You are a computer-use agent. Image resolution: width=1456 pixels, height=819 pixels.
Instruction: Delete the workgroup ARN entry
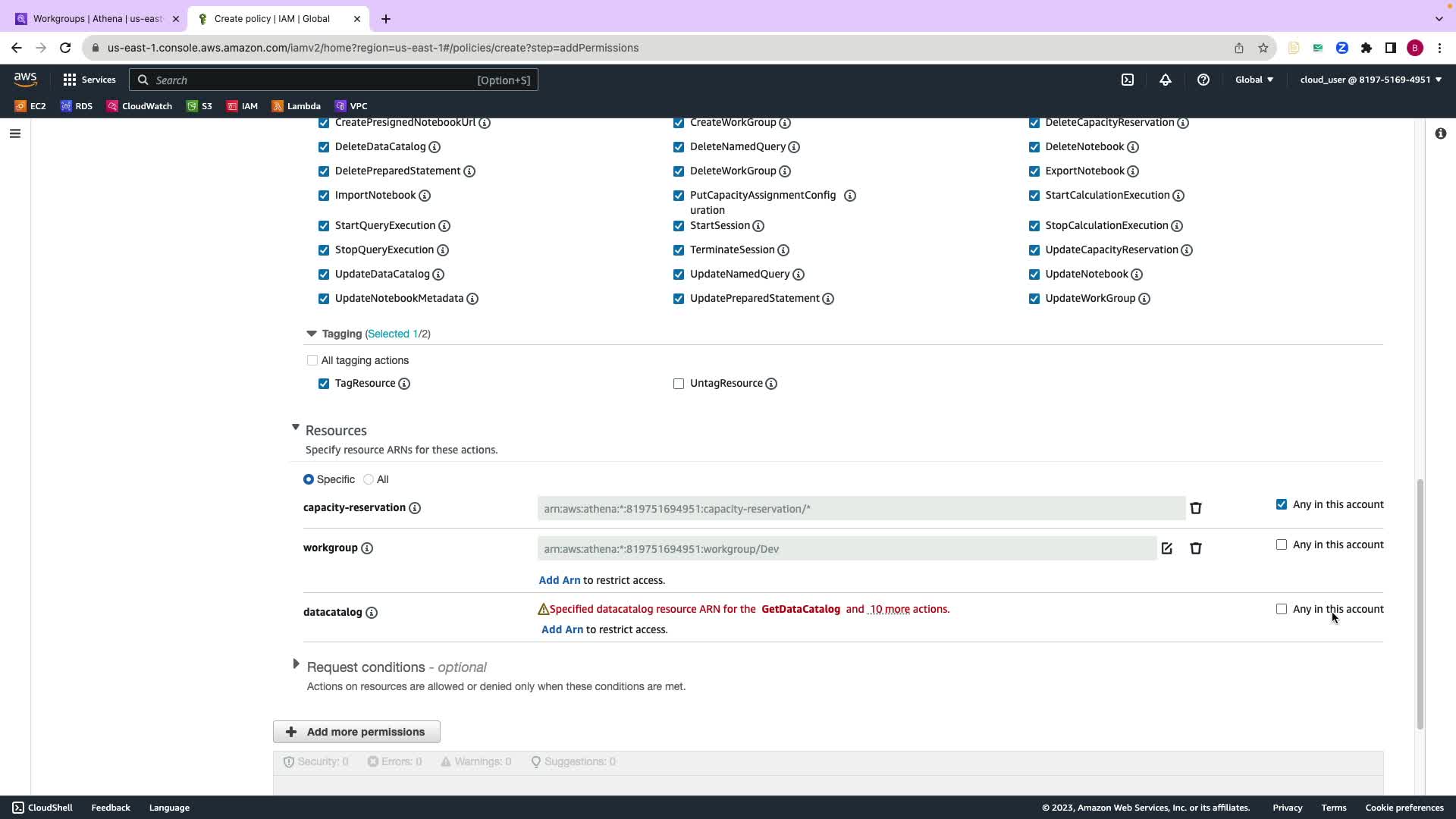tap(1196, 549)
